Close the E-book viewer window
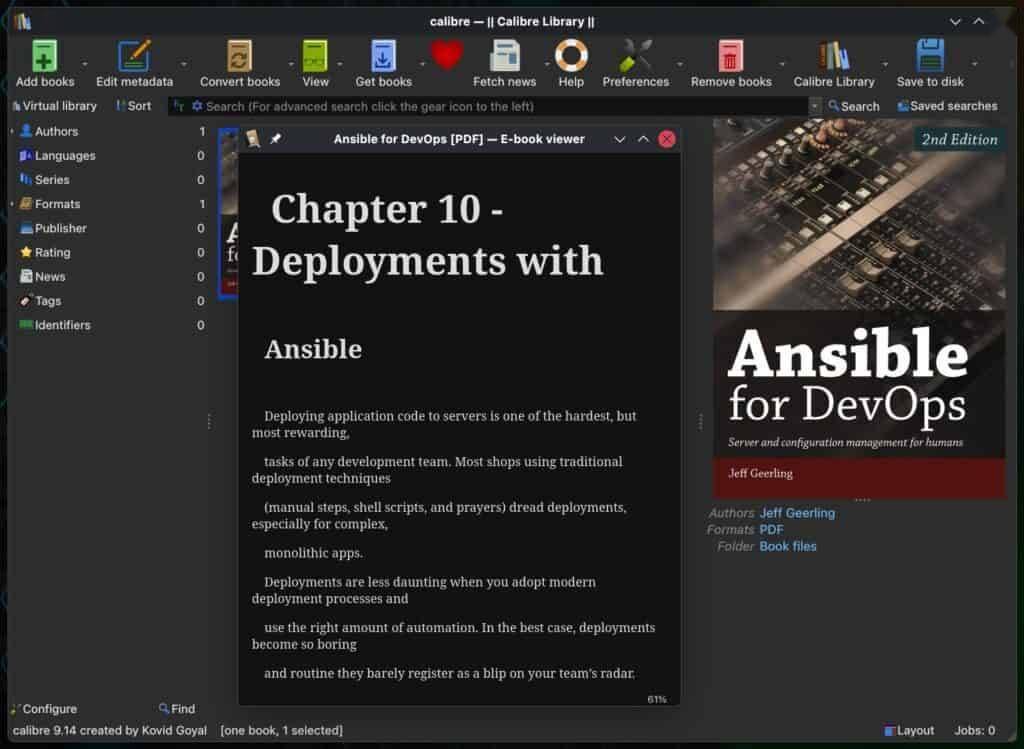 [667, 139]
